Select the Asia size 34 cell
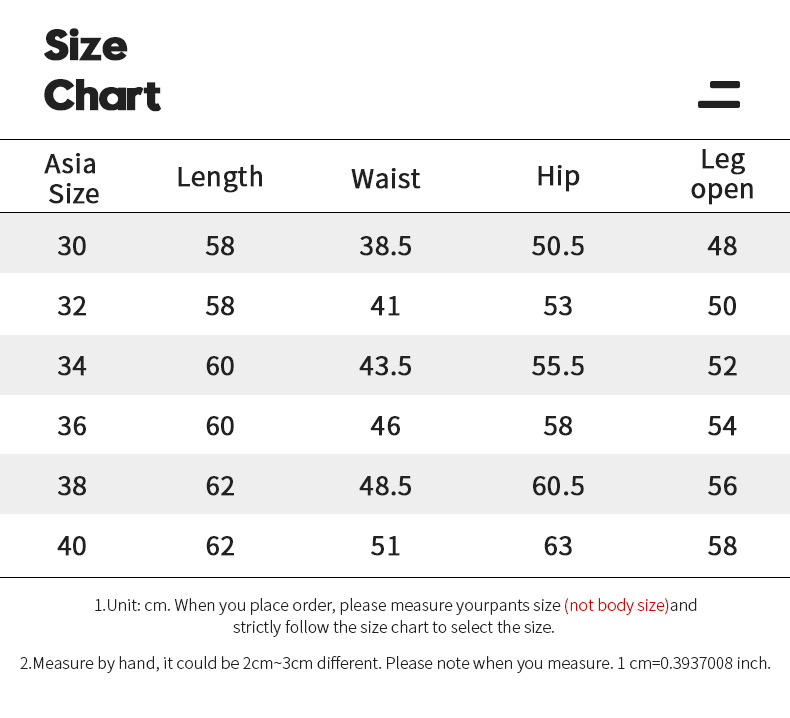Screen dimensions: 790x718 click(72, 366)
